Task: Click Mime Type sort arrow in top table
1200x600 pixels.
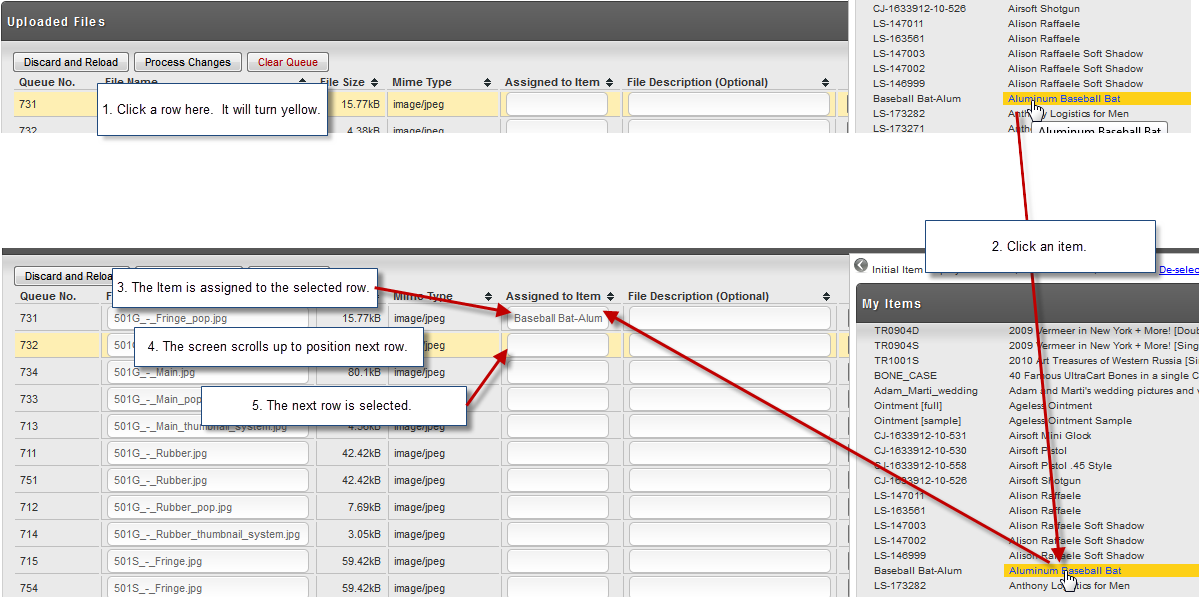Action: (489, 83)
